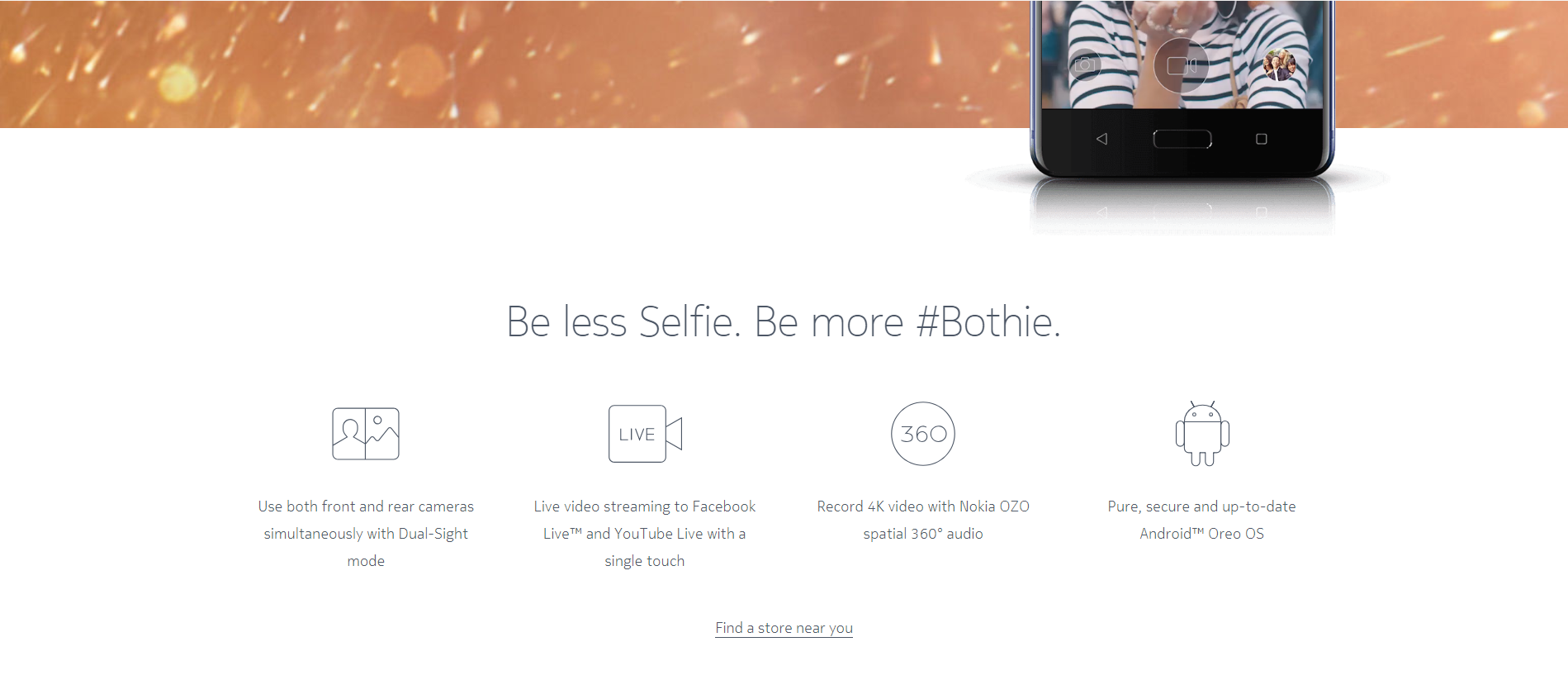Tap the phone's home button
The height and width of the screenshot is (699, 1568).
coord(1182,139)
